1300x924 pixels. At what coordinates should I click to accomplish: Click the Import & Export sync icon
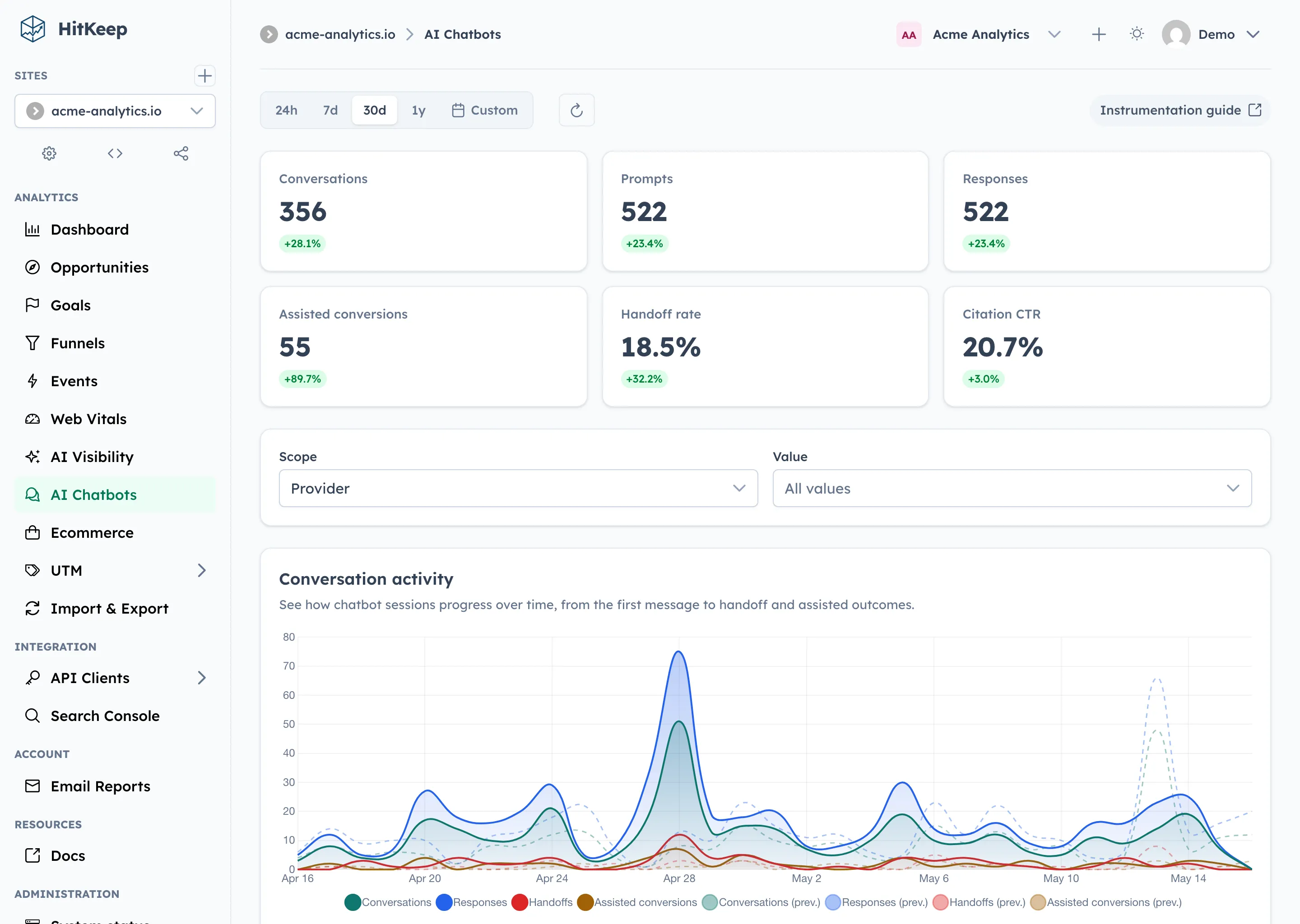pyautogui.click(x=32, y=609)
